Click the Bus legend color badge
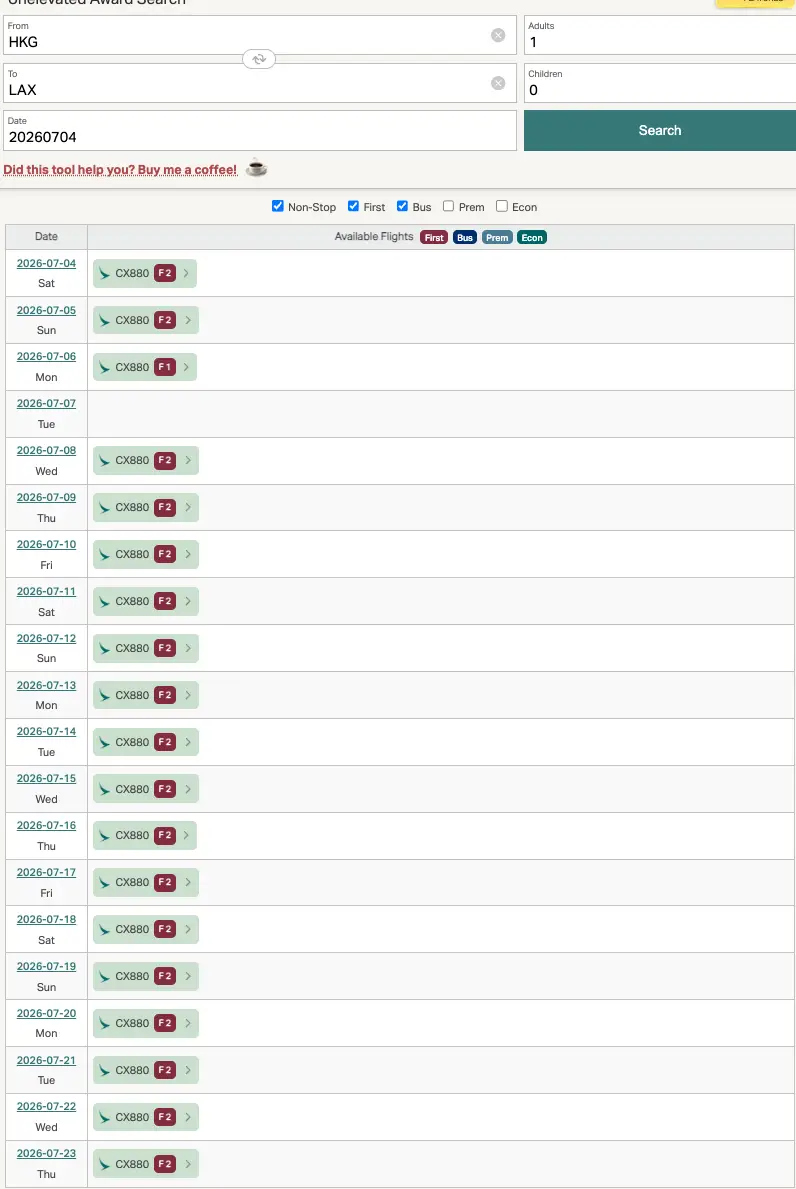The height and width of the screenshot is (1189, 796). pos(464,237)
